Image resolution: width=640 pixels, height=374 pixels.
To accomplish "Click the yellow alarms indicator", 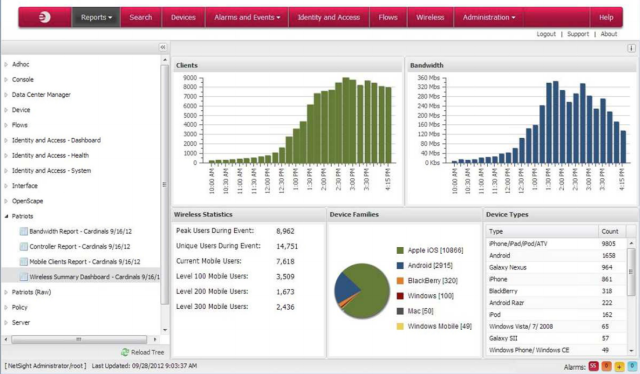I will (x=619, y=366).
